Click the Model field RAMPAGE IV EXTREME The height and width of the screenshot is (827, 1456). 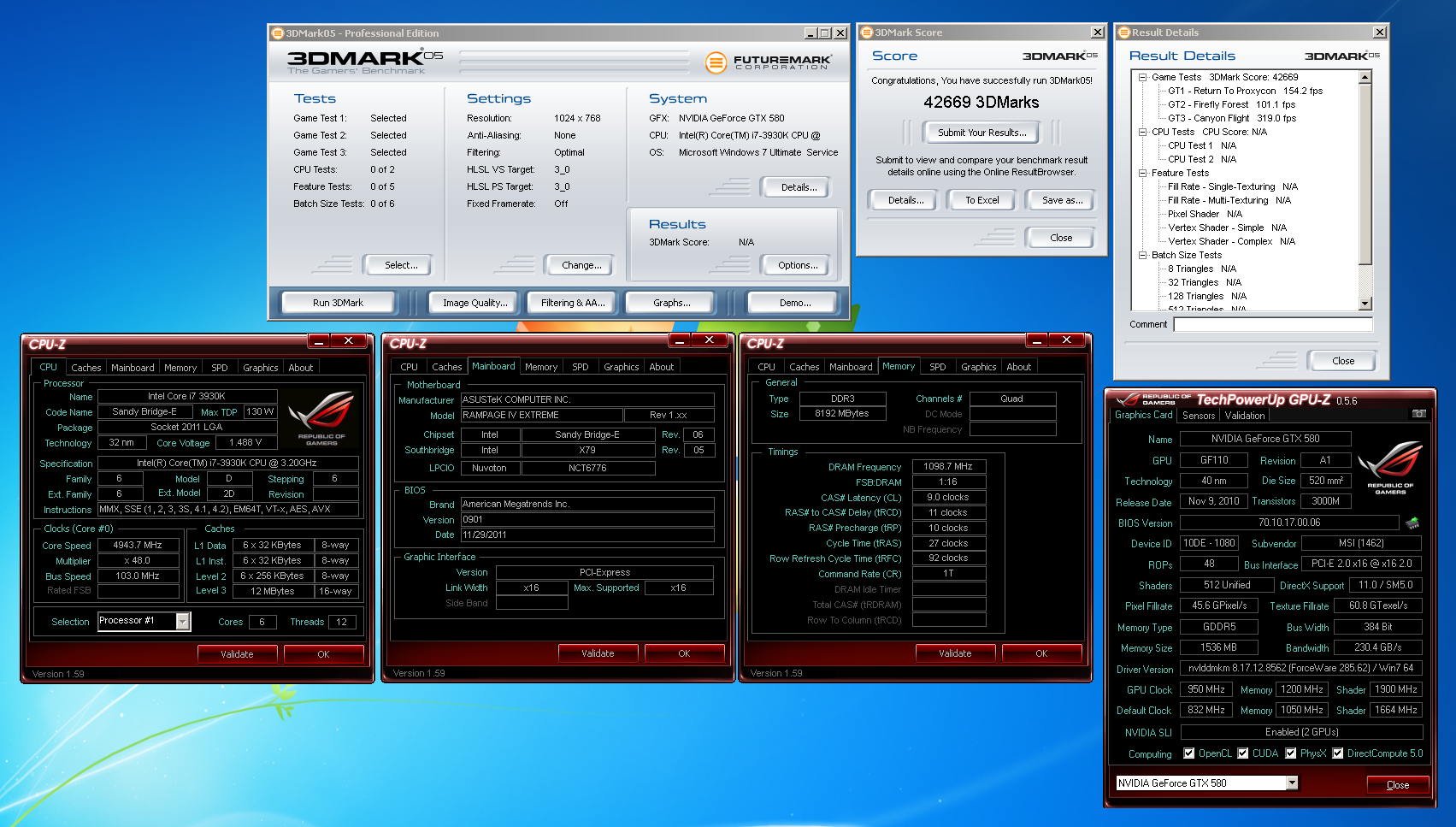[540, 415]
